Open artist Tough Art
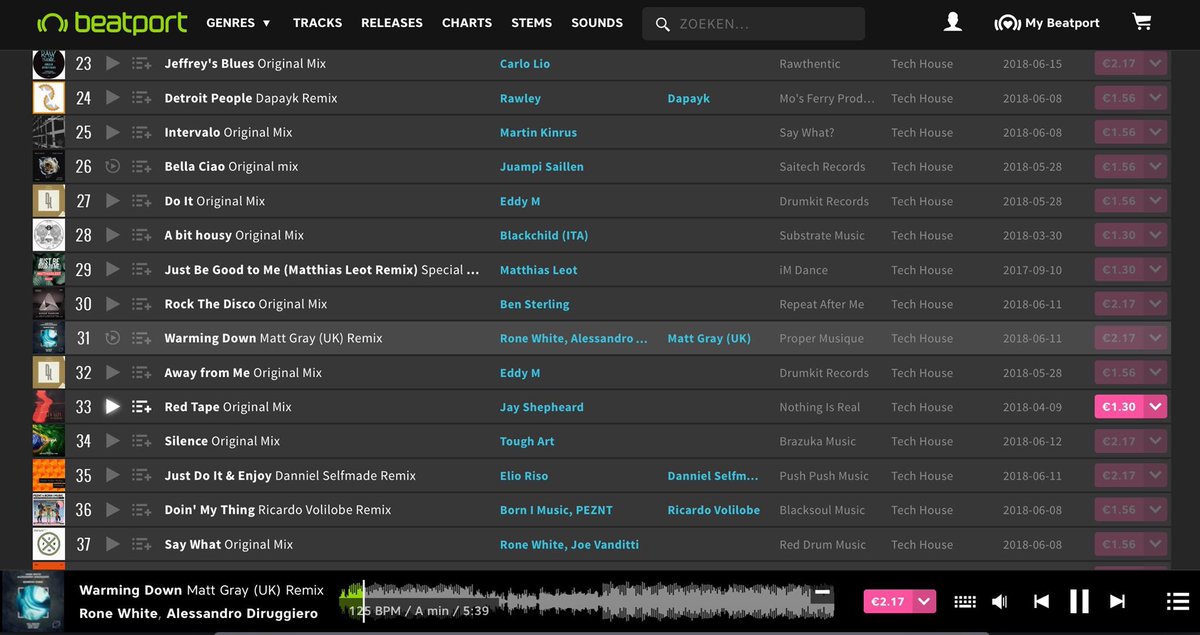 pyautogui.click(x=527, y=441)
